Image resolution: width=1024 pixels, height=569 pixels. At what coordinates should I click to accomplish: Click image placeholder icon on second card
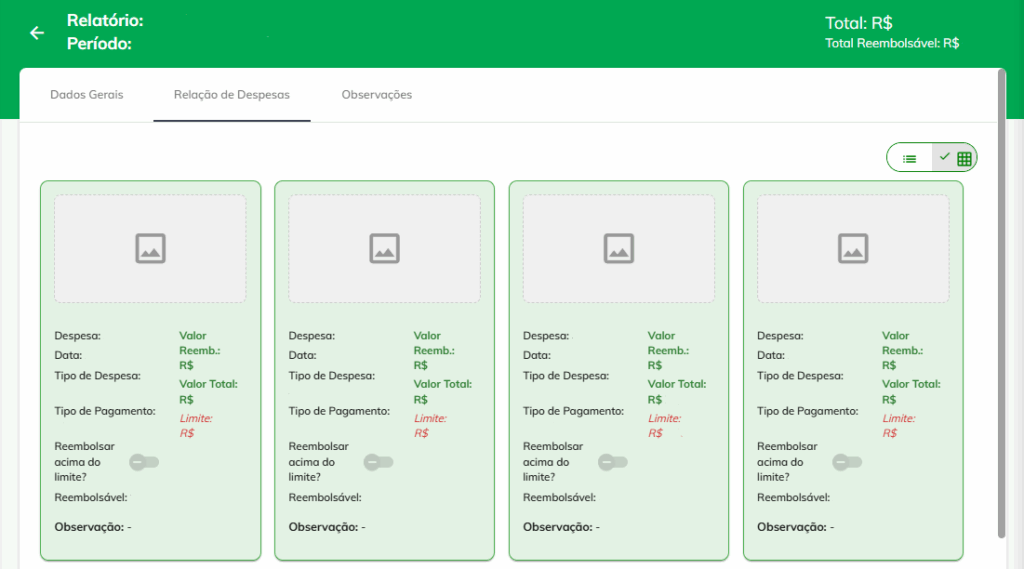tap(384, 248)
